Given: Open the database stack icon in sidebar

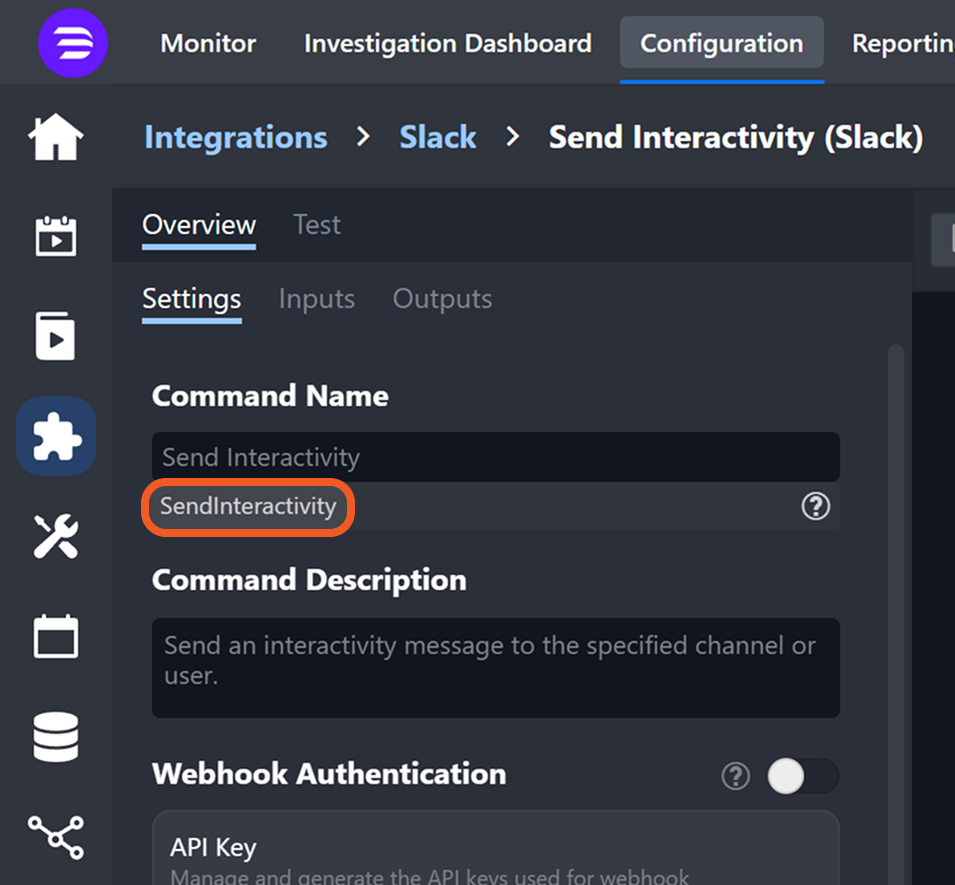Looking at the screenshot, I should point(56,737).
